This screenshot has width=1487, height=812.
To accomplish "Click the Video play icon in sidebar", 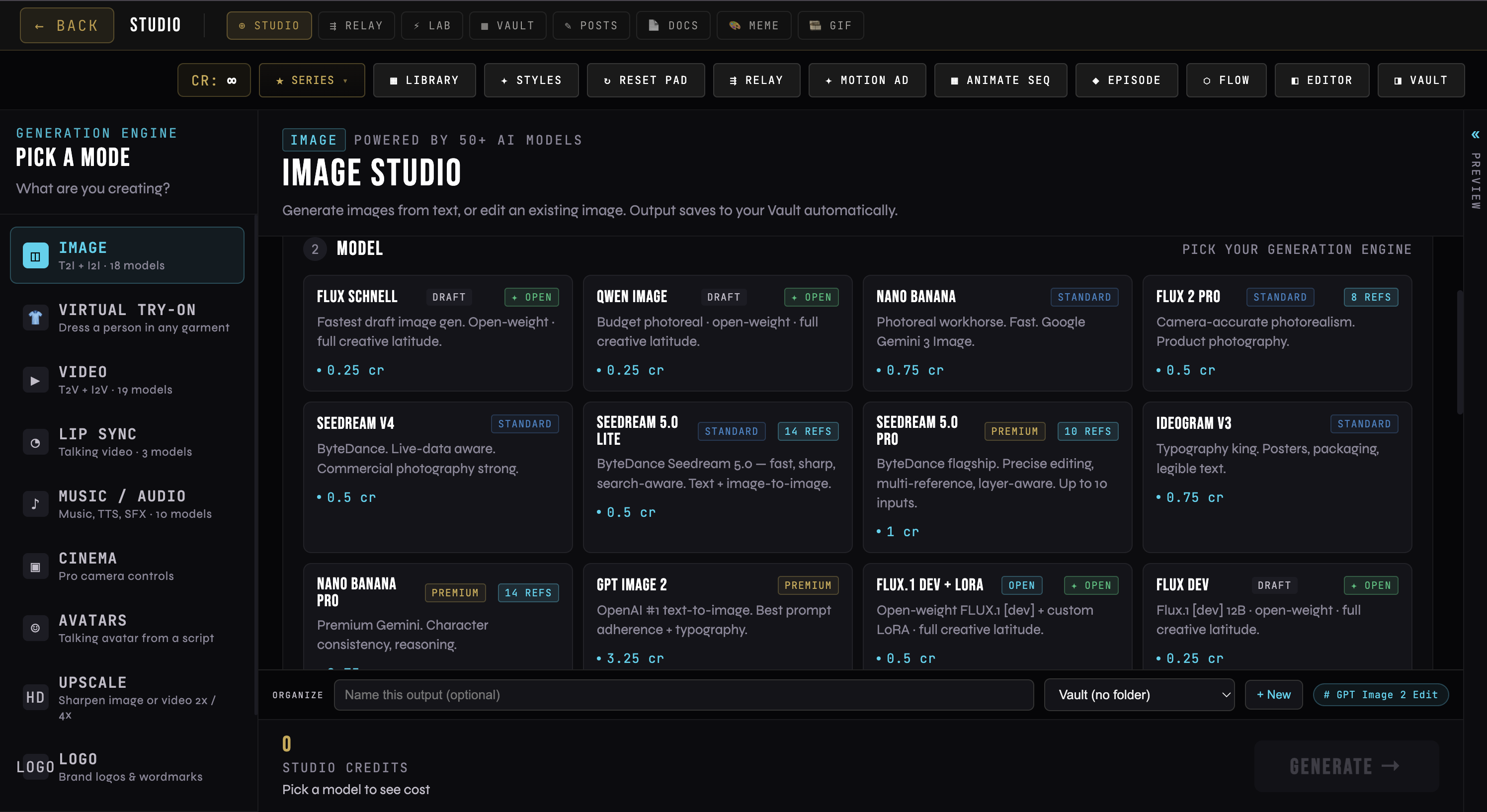I will click(x=35, y=380).
